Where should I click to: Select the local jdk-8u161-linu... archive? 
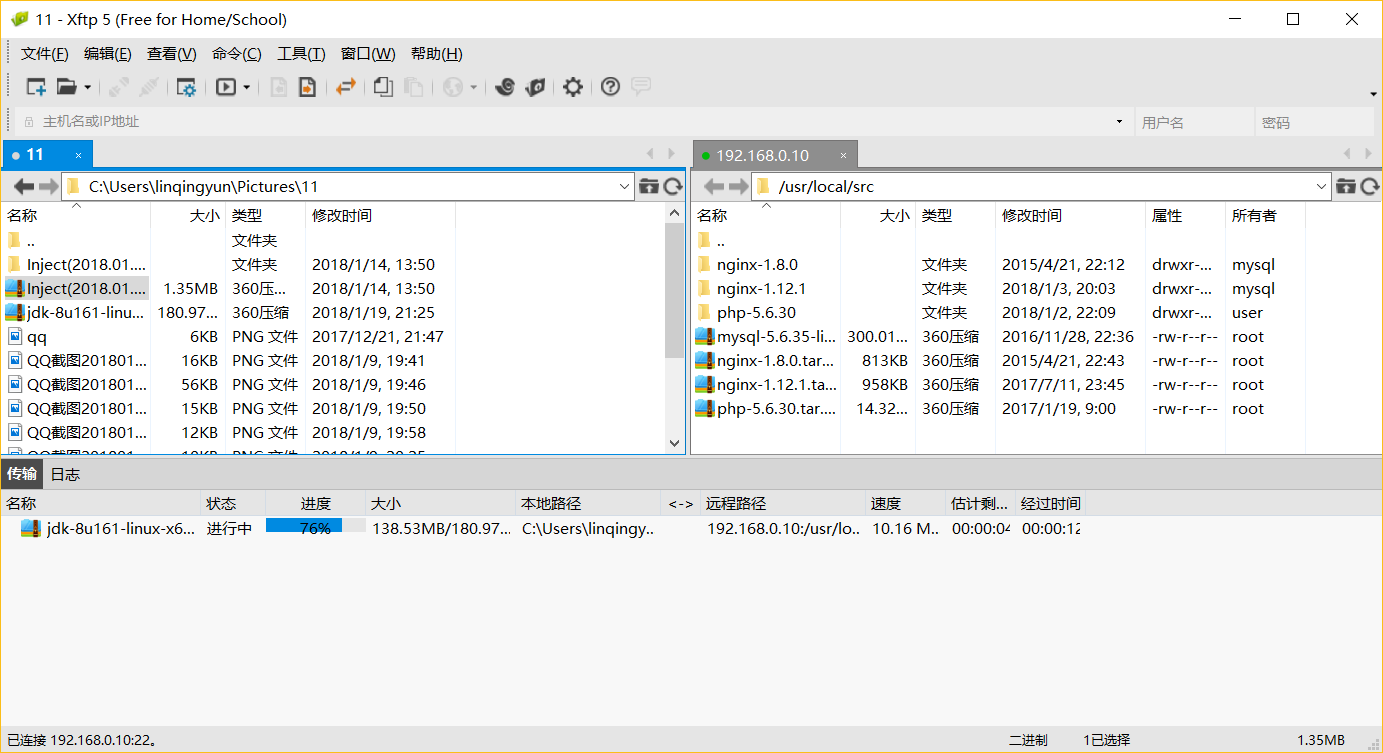75,312
